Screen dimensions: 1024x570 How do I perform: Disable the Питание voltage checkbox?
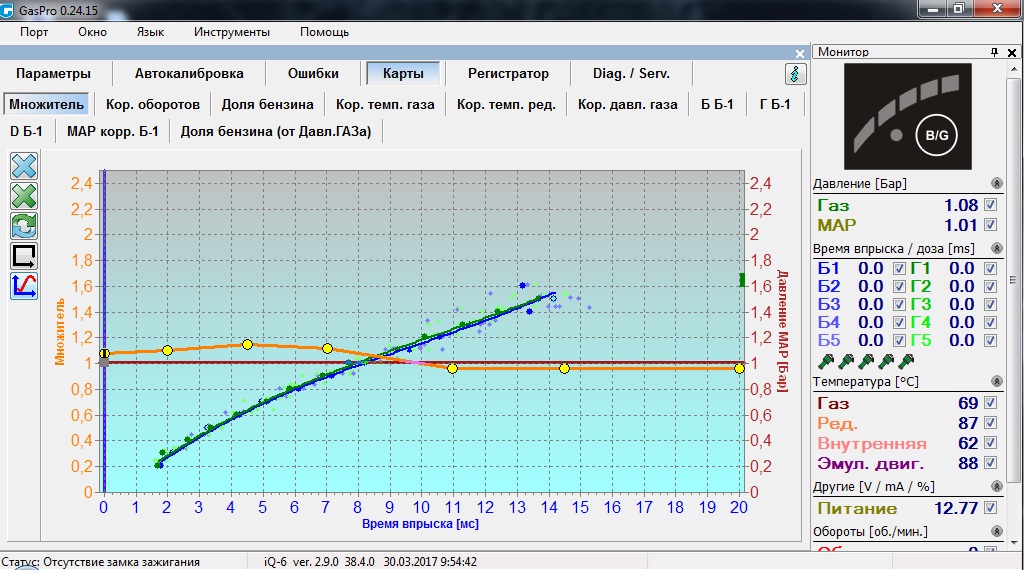click(x=991, y=509)
